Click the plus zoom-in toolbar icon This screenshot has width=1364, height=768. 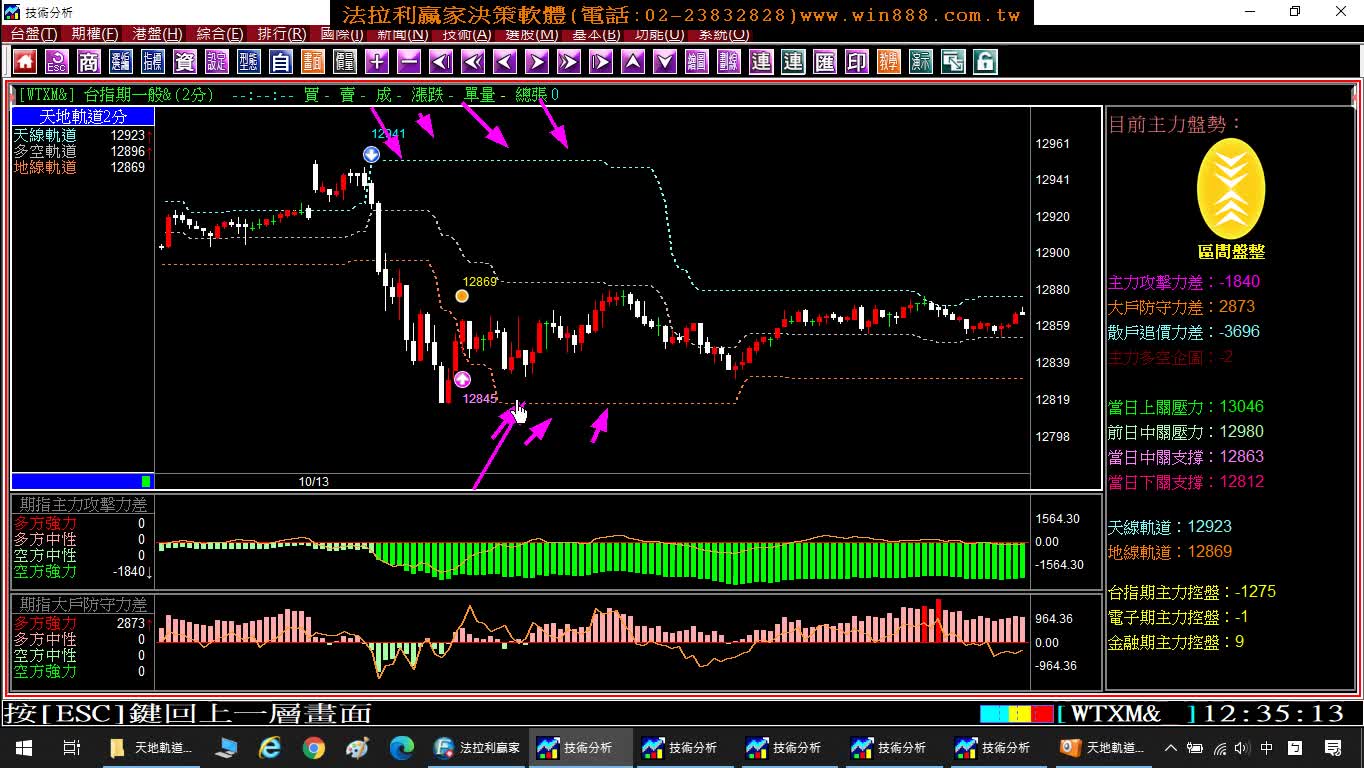click(377, 62)
